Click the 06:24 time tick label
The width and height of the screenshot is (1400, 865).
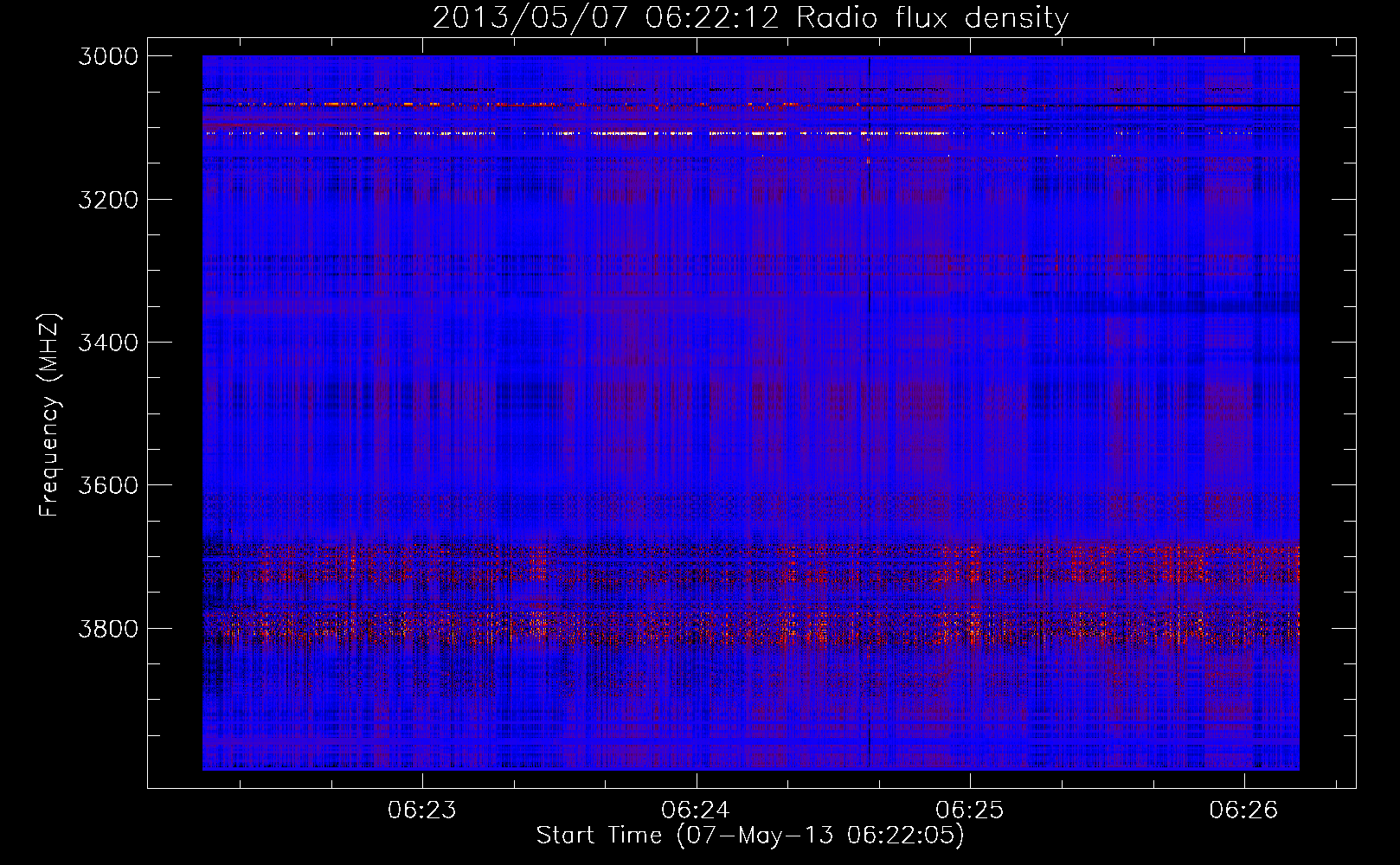tap(696, 811)
